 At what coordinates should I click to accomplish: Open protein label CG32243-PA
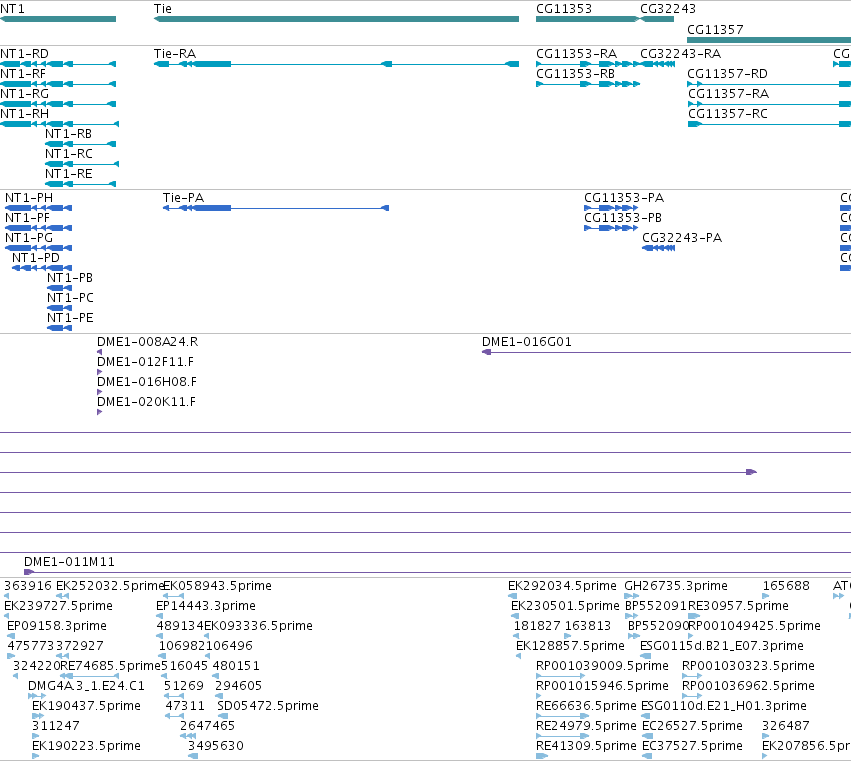point(682,238)
